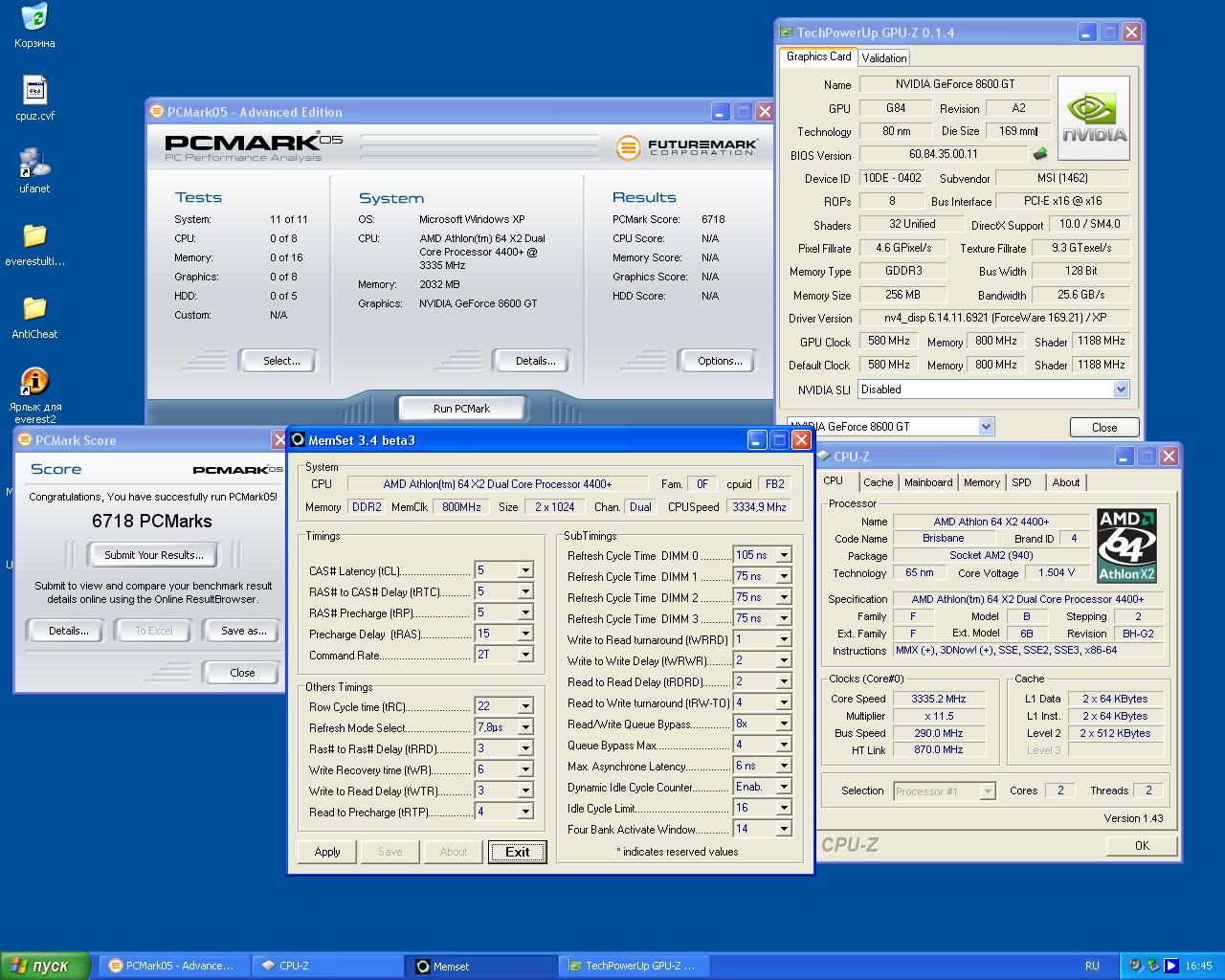
Task: Switch to Memset taskbar button
Action: pyautogui.click(x=482, y=966)
